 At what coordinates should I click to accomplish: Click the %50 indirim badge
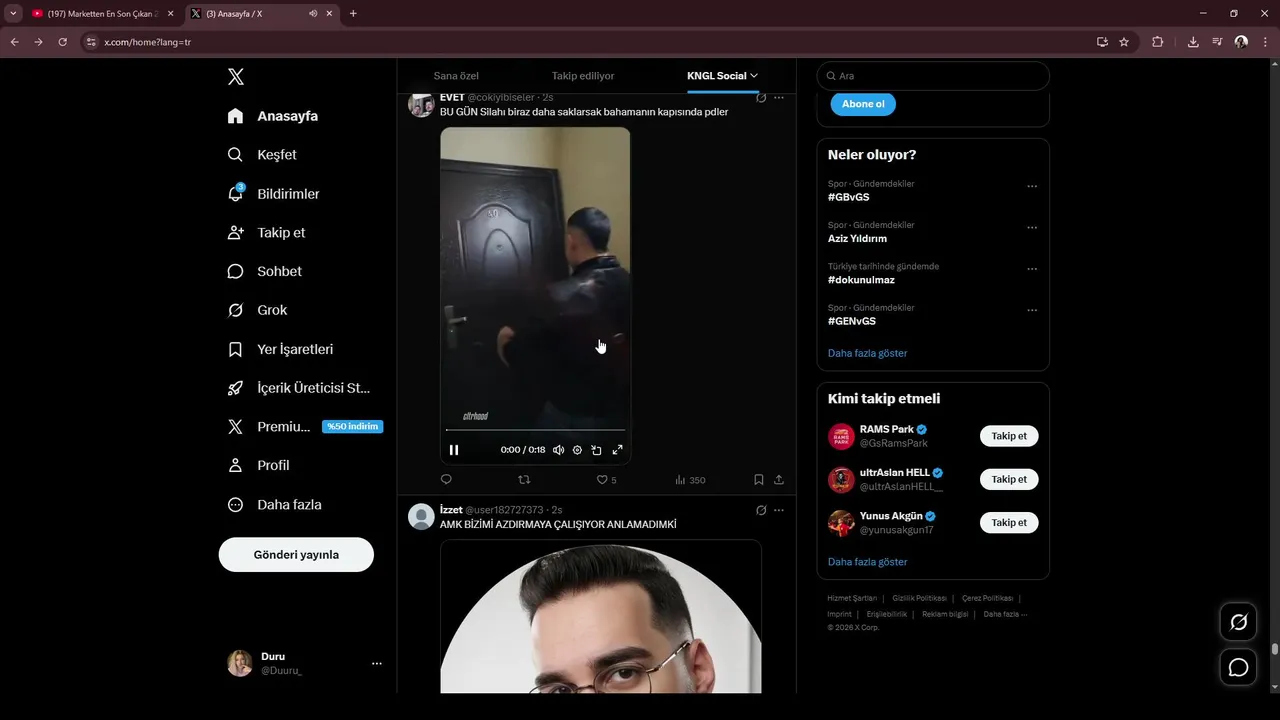(x=353, y=426)
